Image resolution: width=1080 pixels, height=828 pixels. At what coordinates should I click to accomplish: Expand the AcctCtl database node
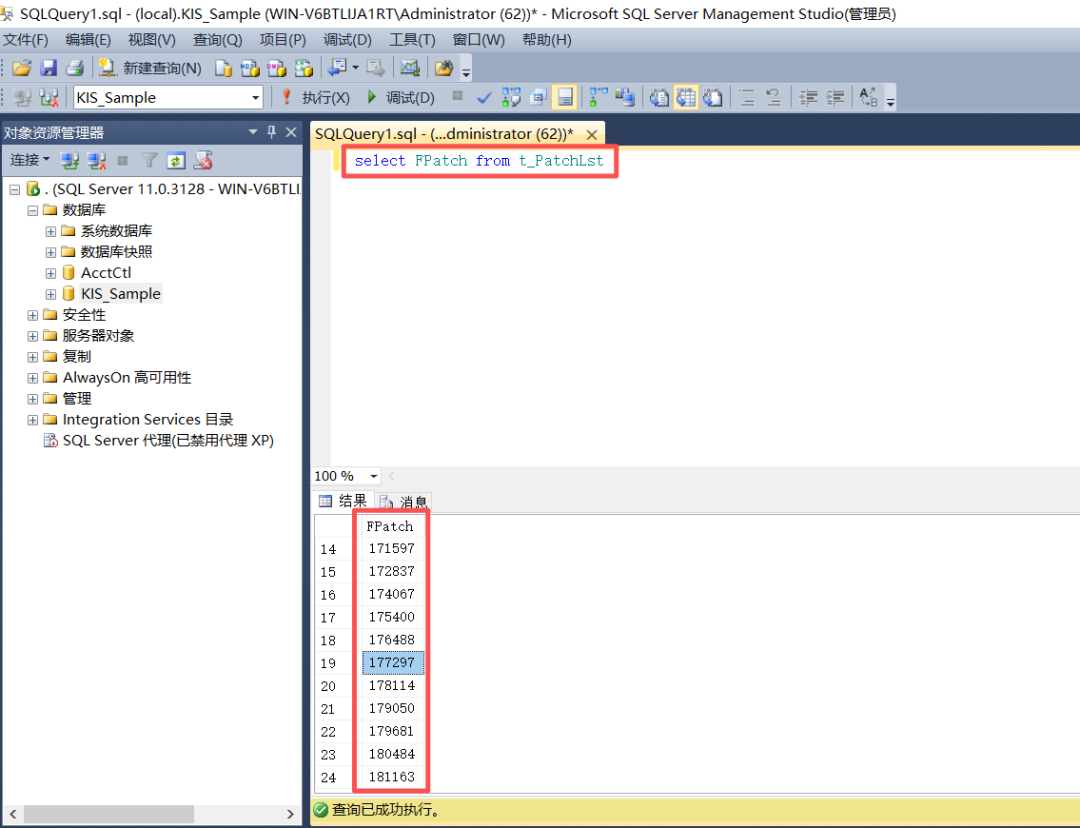point(51,273)
